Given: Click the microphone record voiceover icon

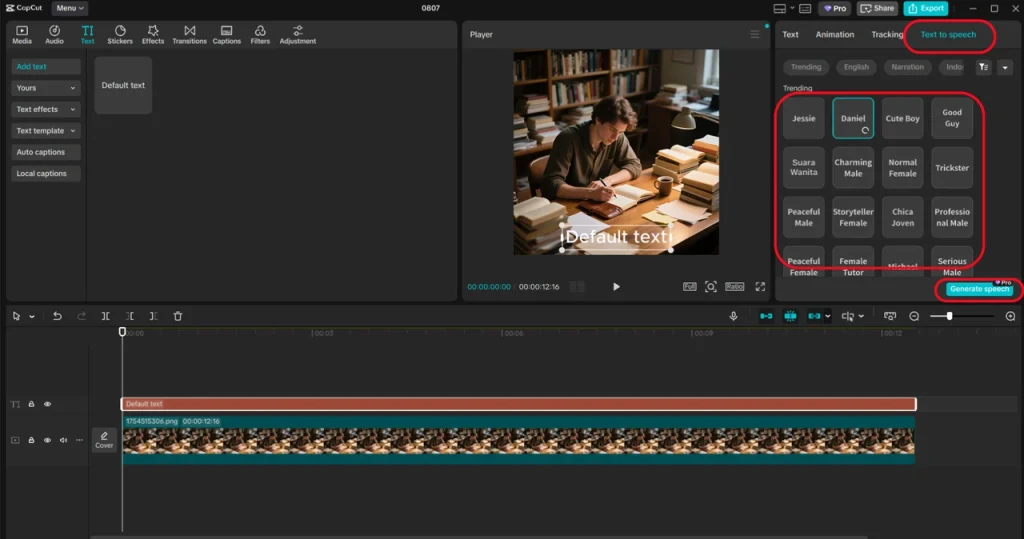Looking at the screenshot, I should [x=733, y=316].
